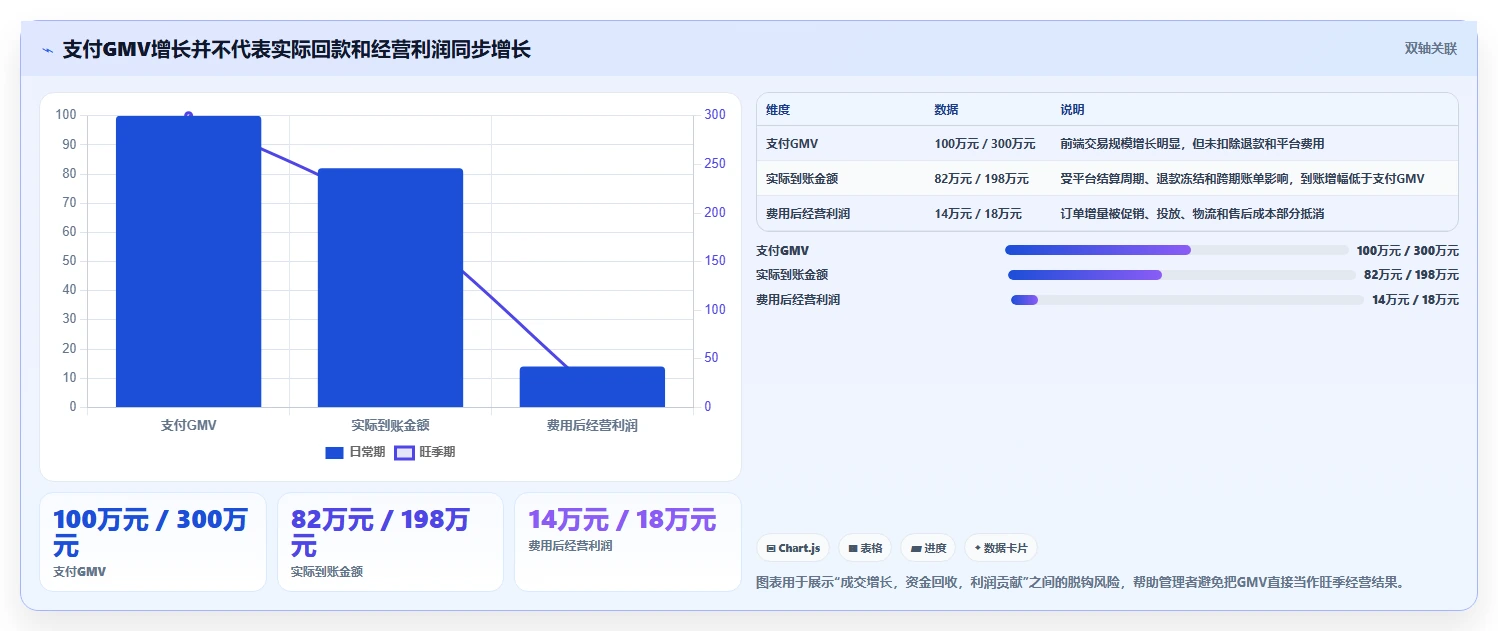1498x631 pixels.
Task: Click the 82万元 / 198万元 data card
Action: click(x=390, y=542)
